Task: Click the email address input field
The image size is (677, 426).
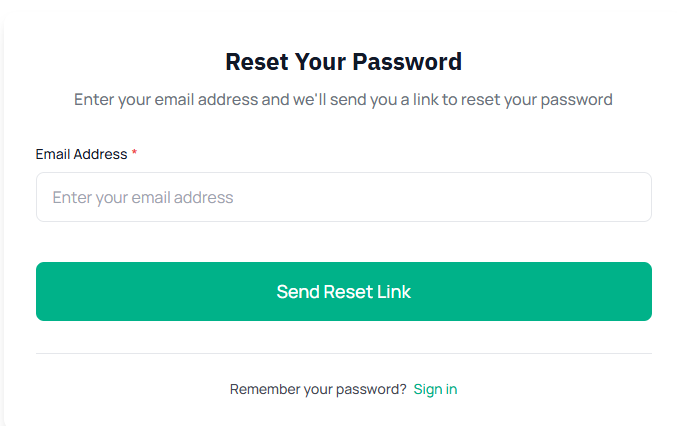Action: [x=343, y=197]
